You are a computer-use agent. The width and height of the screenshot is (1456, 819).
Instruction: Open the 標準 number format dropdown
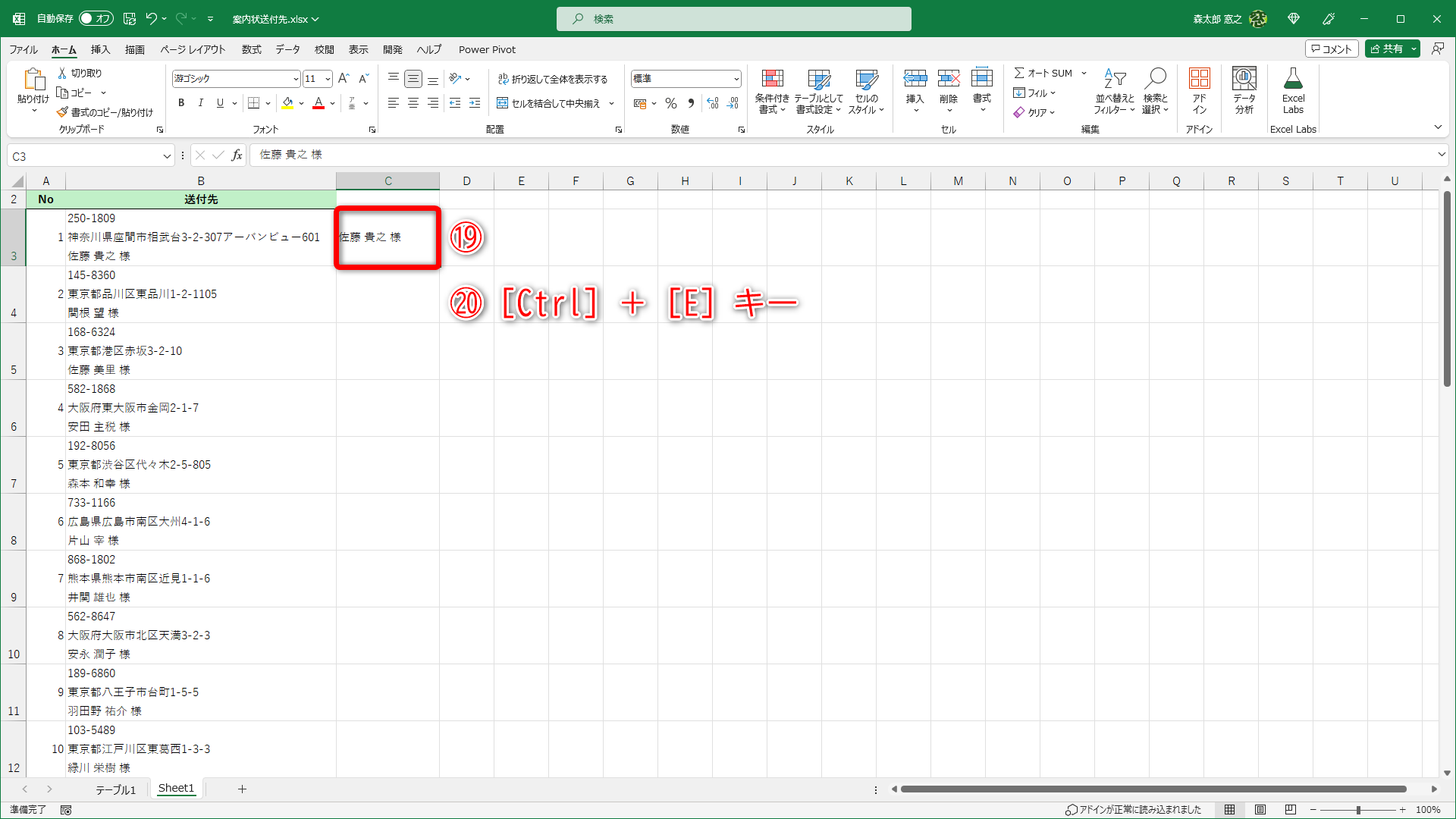tap(736, 78)
